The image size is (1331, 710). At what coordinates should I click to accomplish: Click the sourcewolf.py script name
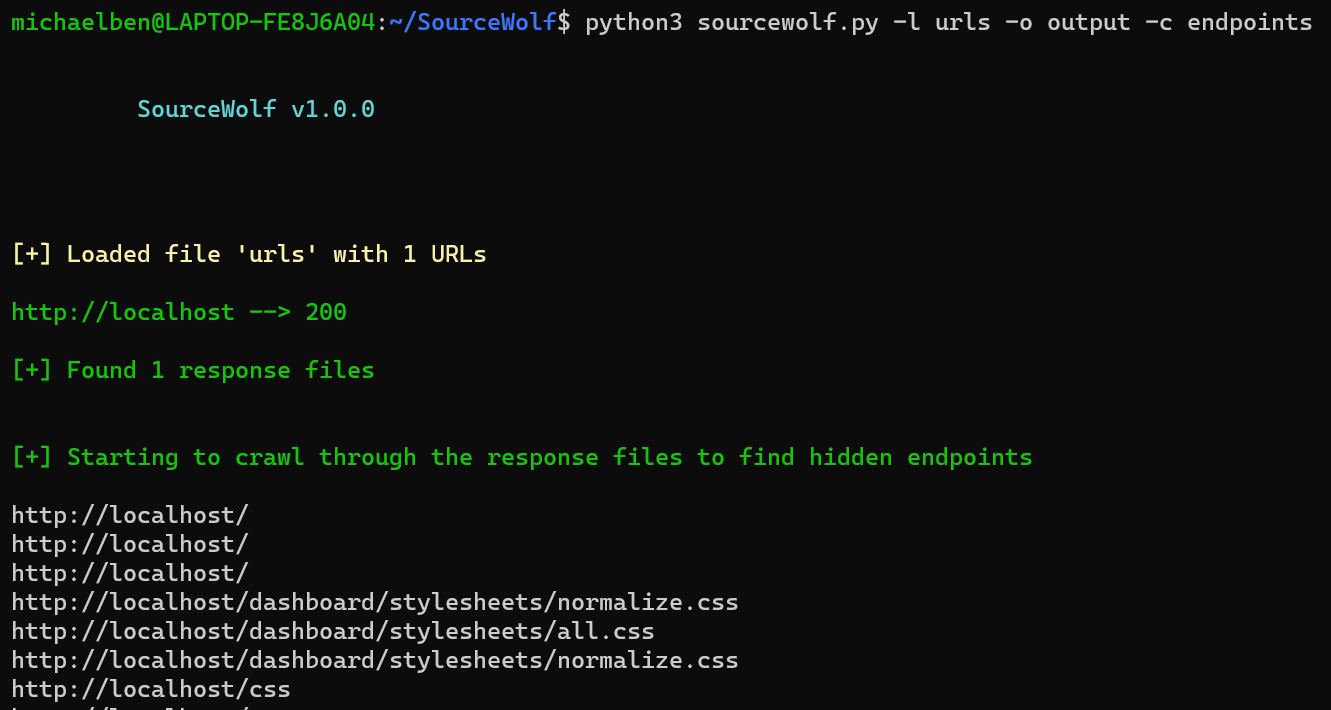[788, 22]
